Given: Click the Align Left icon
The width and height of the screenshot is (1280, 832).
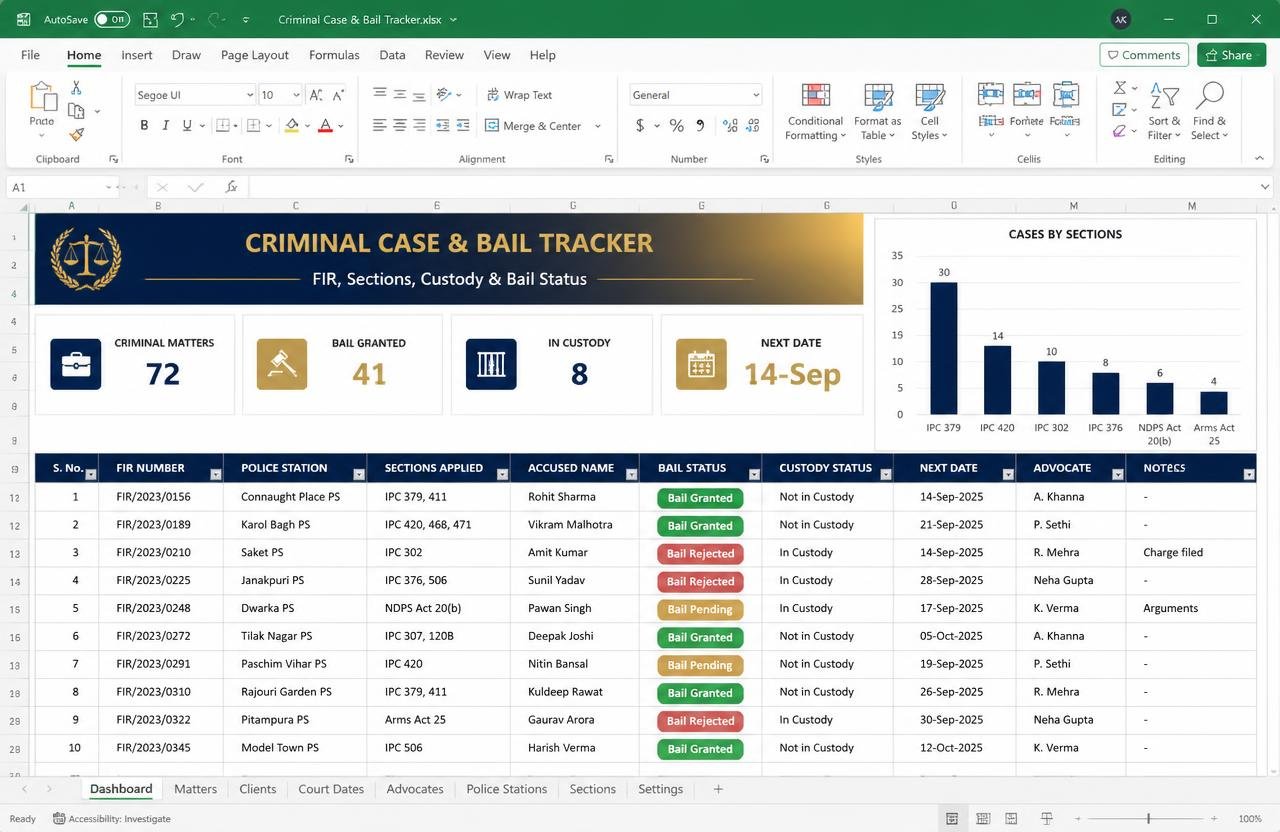Looking at the screenshot, I should [x=380, y=126].
